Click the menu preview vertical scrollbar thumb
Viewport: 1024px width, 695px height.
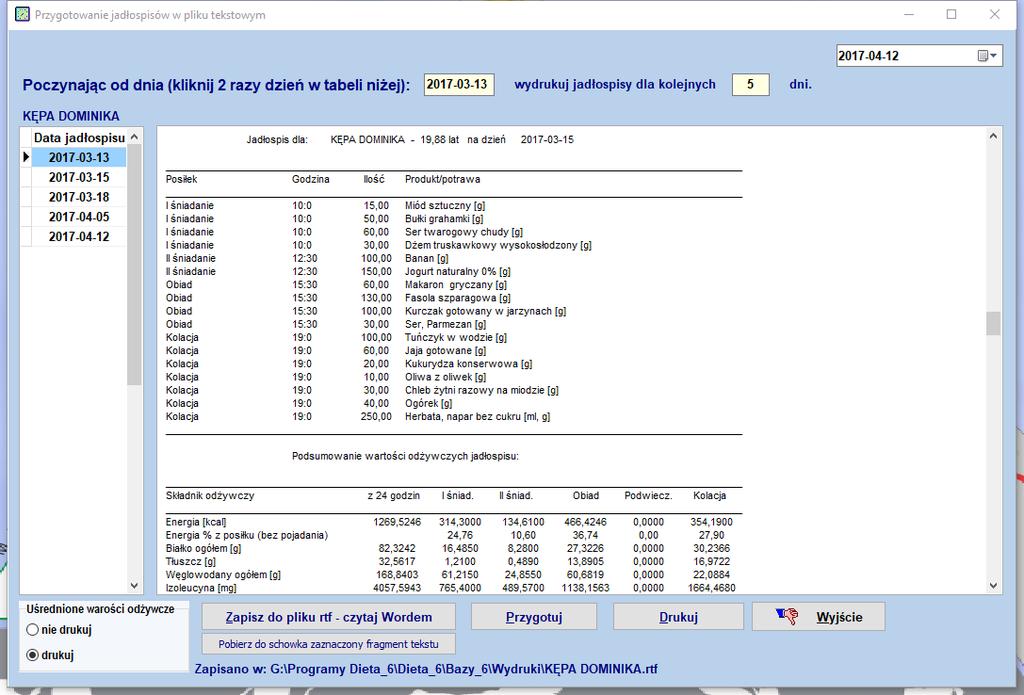[993, 323]
